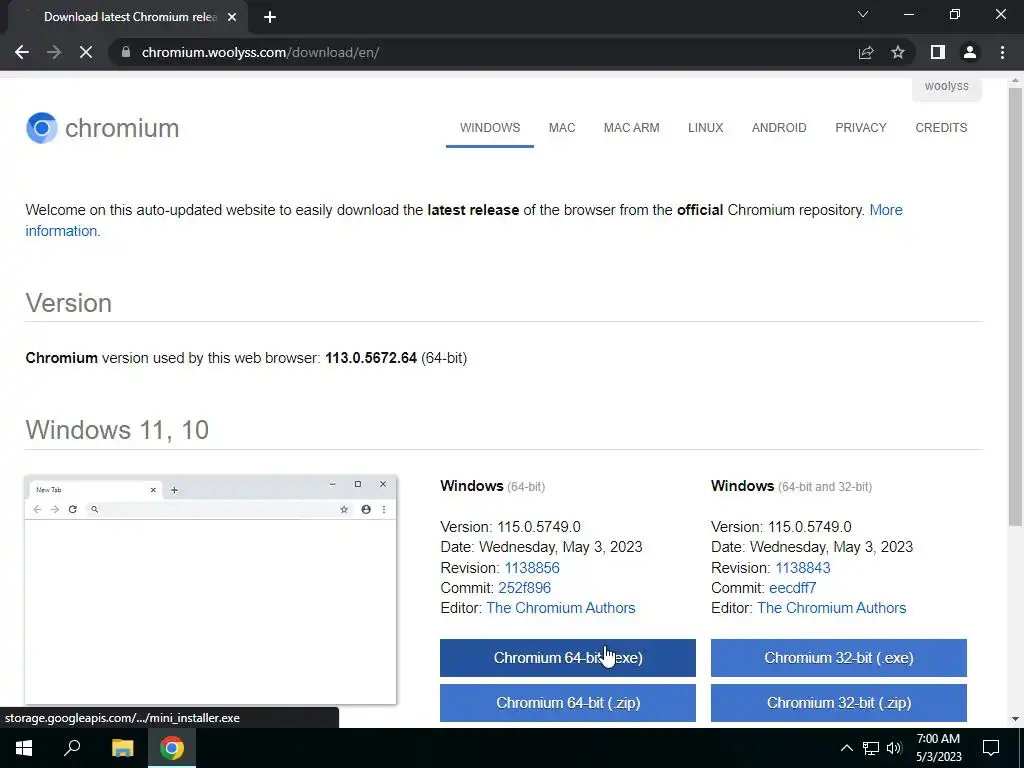The height and width of the screenshot is (768, 1024).
Task: View site info via the lock icon
Action: [126, 52]
